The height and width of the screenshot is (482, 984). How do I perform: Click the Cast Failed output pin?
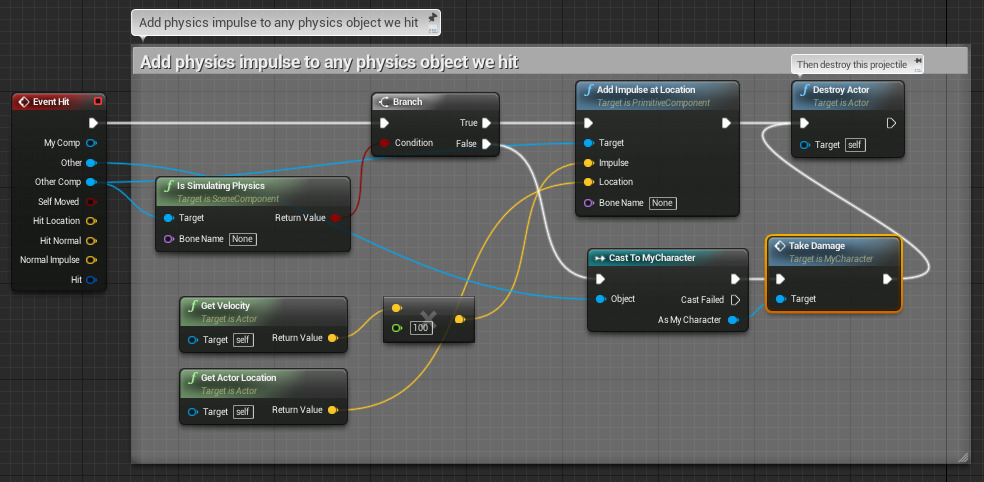coord(736,299)
